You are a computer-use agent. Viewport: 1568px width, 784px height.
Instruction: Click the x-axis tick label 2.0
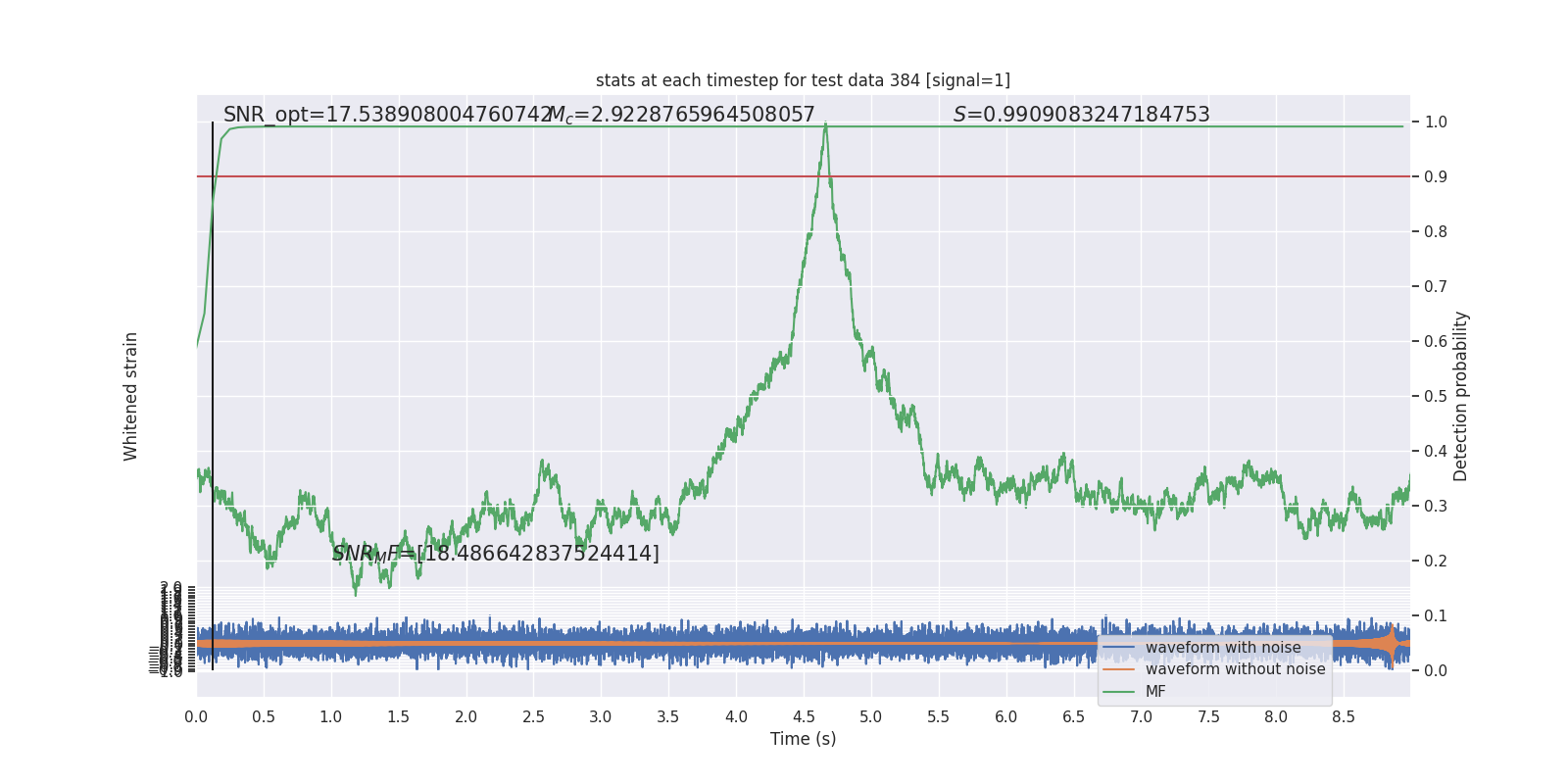click(466, 717)
